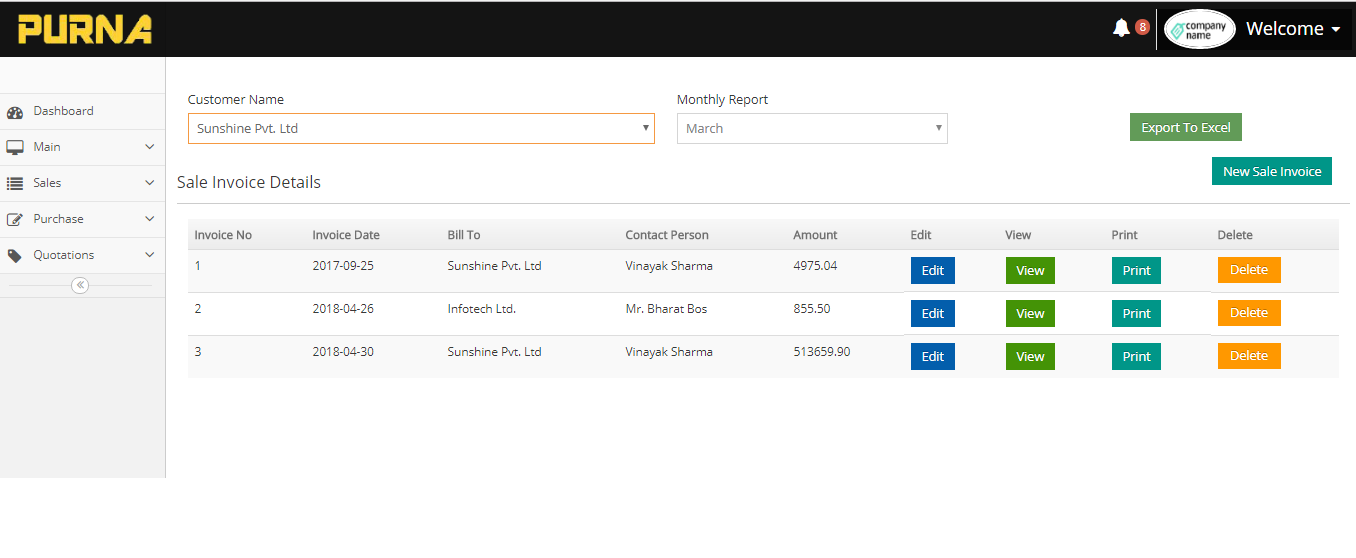View the Infotech Ltd. invoice
This screenshot has height=558, width=1356.
pos(1029,314)
